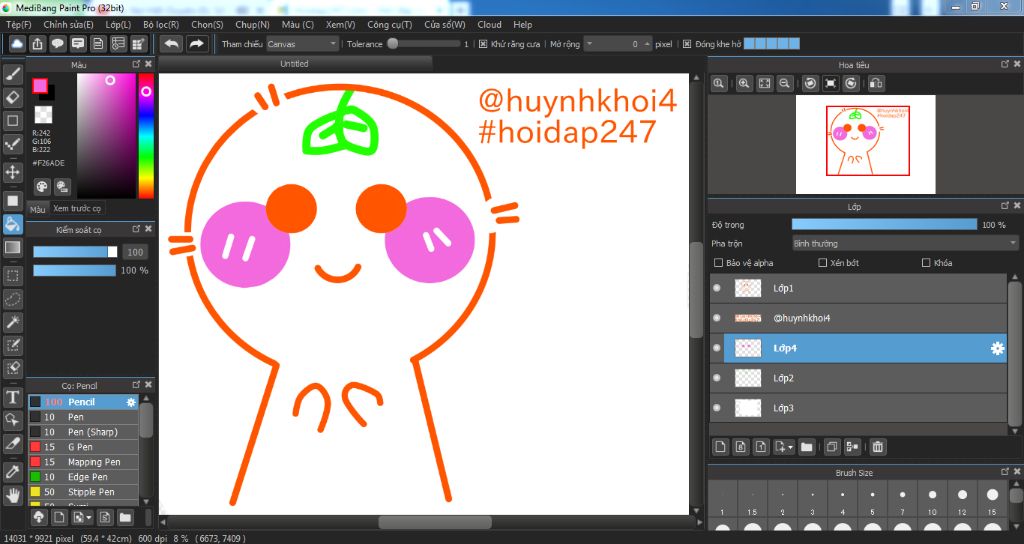Image resolution: width=1024 pixels, height=544 pixels.
Task: Select the Edge Pen brush
Action: [x=83, y=477]
